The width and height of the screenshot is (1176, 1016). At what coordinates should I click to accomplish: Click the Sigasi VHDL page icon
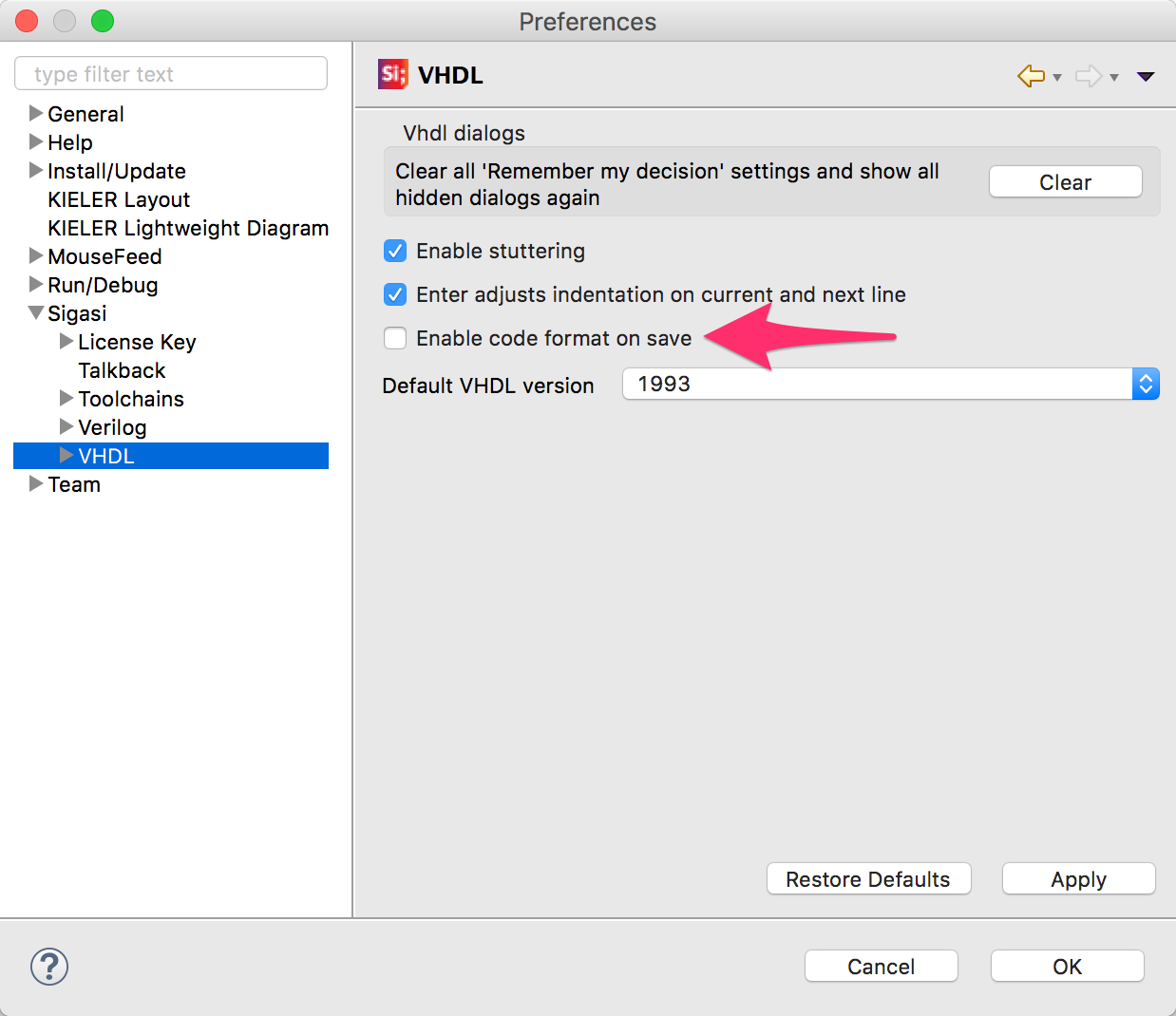click(x=392, y=74)
